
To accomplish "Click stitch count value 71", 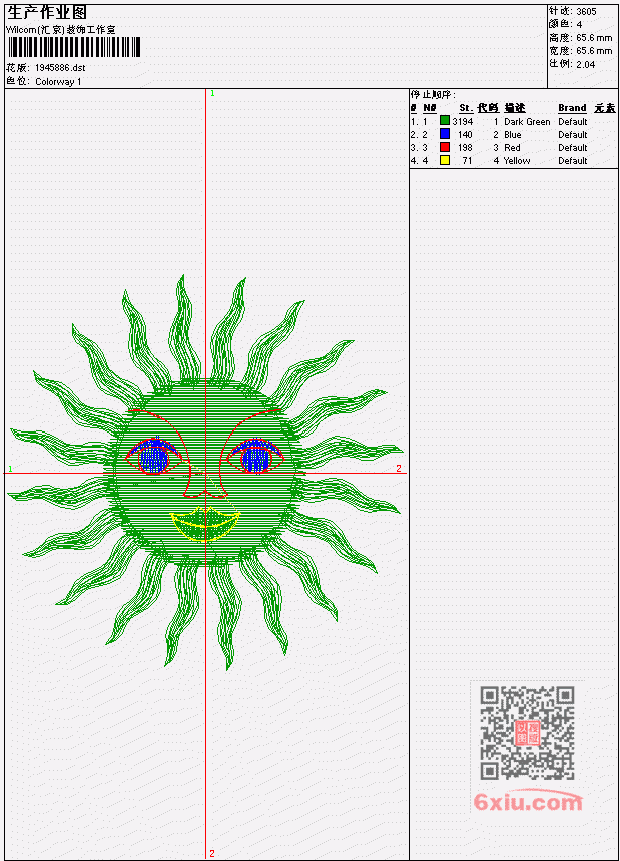I will point(467,161).
